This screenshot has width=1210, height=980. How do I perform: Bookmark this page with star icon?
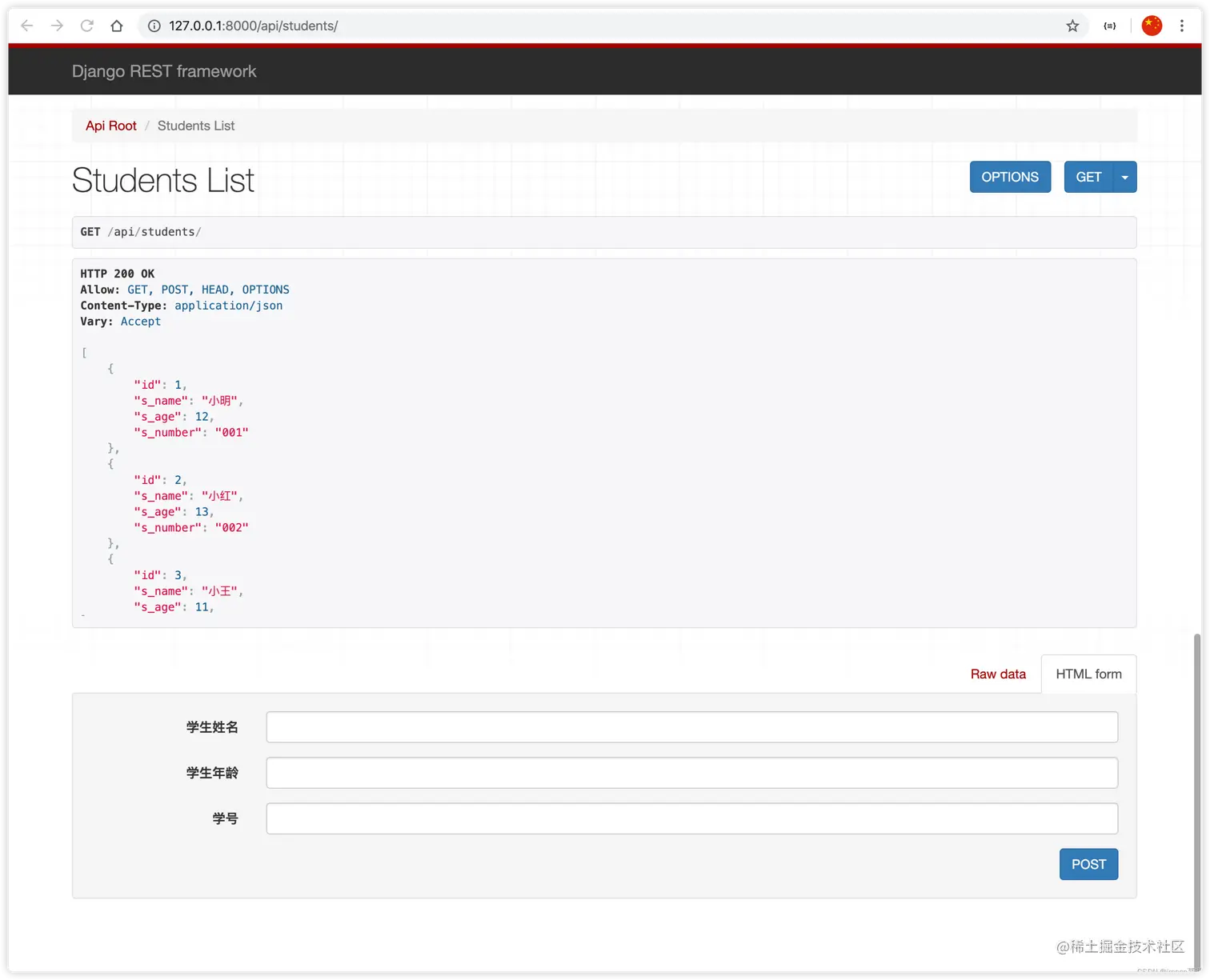(1072, 26)
